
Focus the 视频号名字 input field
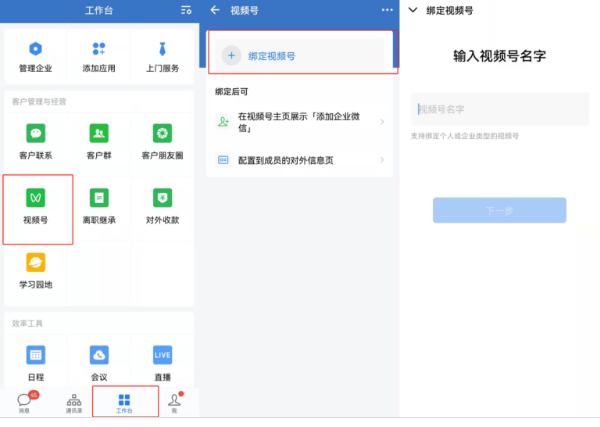pos(498,109)
